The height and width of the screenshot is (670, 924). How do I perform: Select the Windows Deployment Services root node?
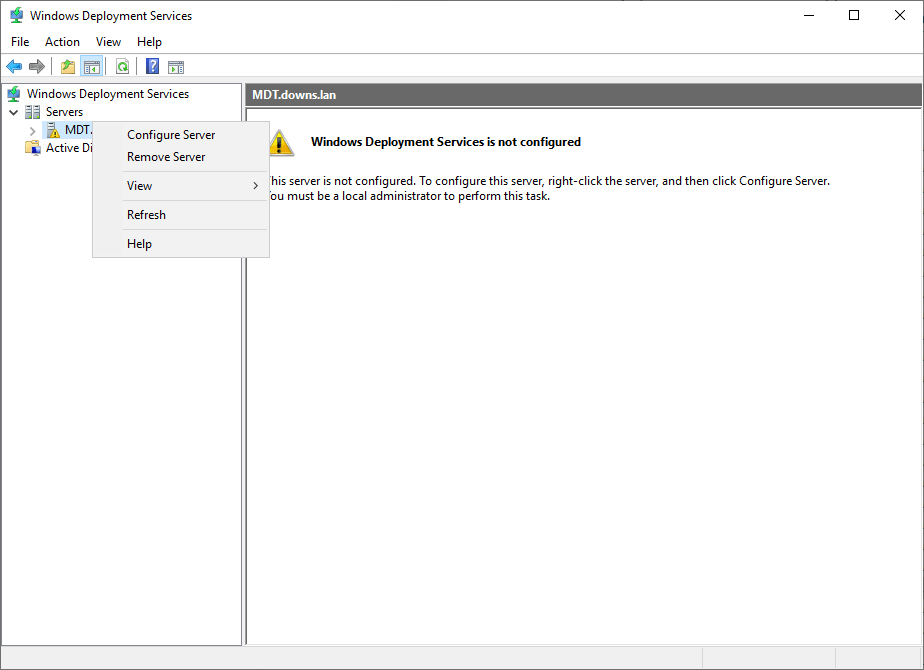coord(107,94)
